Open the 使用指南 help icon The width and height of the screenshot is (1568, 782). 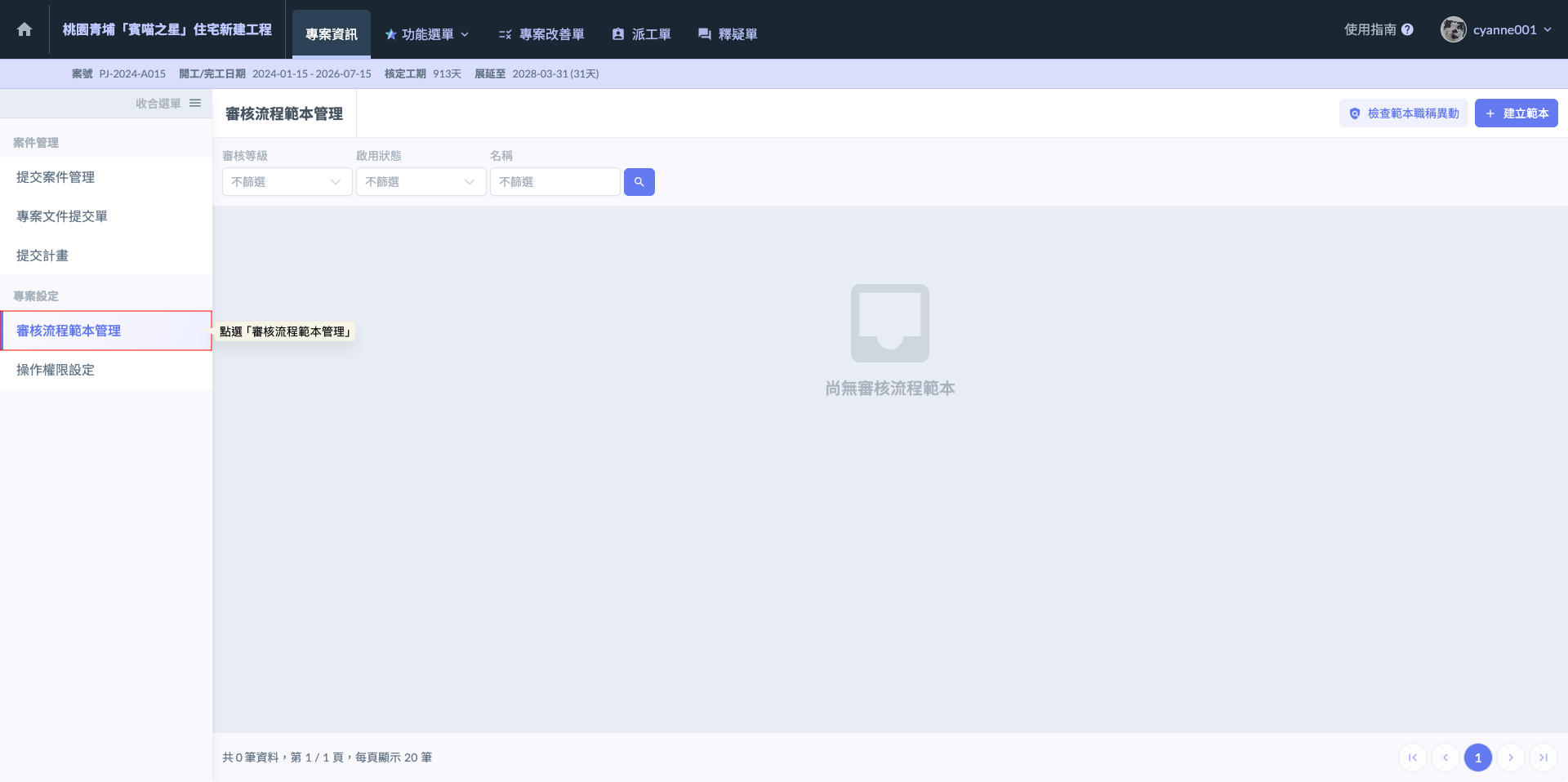pyautogui.click(x=1407, y=29)
